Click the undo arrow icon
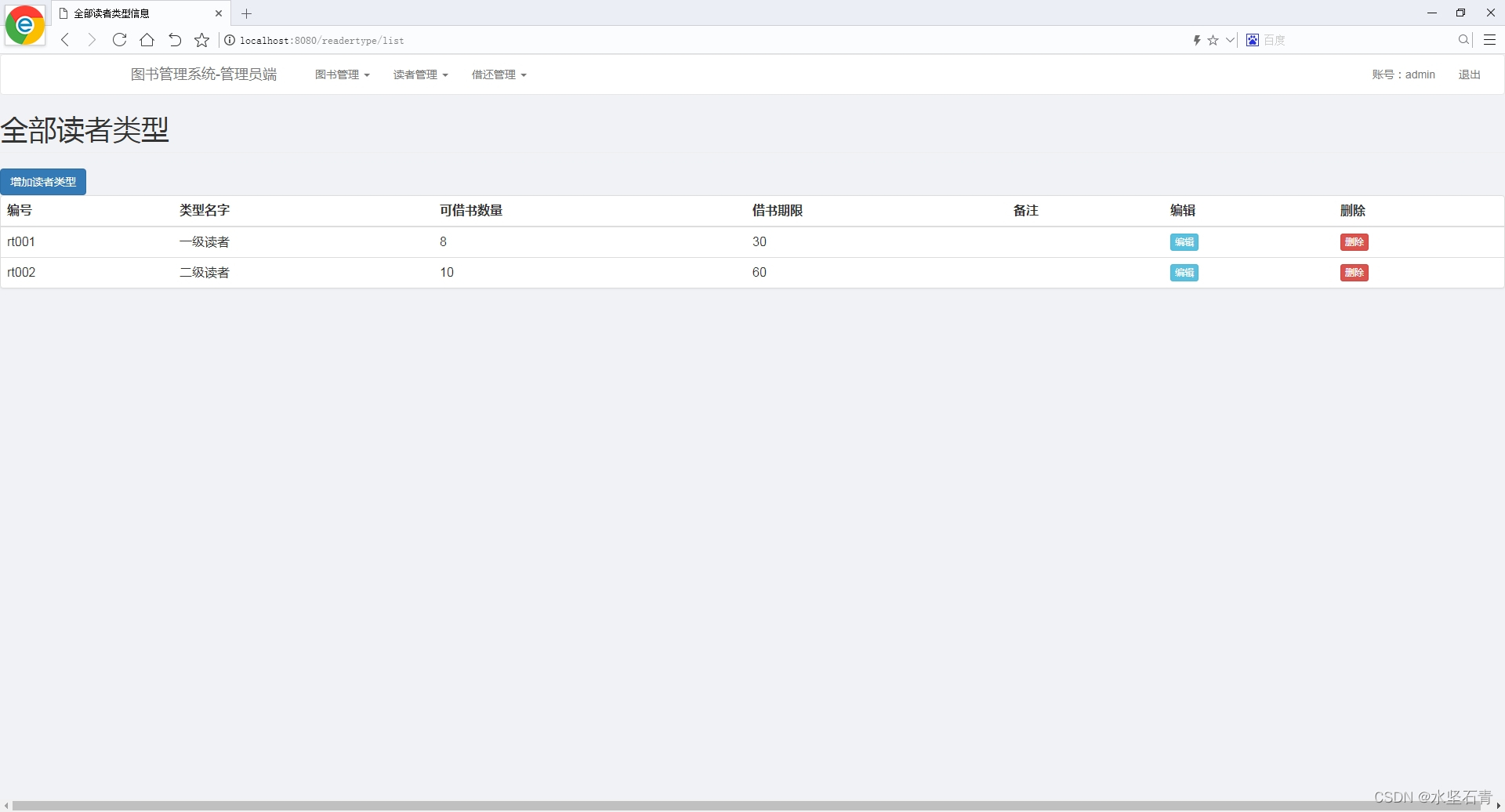The height and width of the screenshot is (812, 1505). [x=174, y=40]
